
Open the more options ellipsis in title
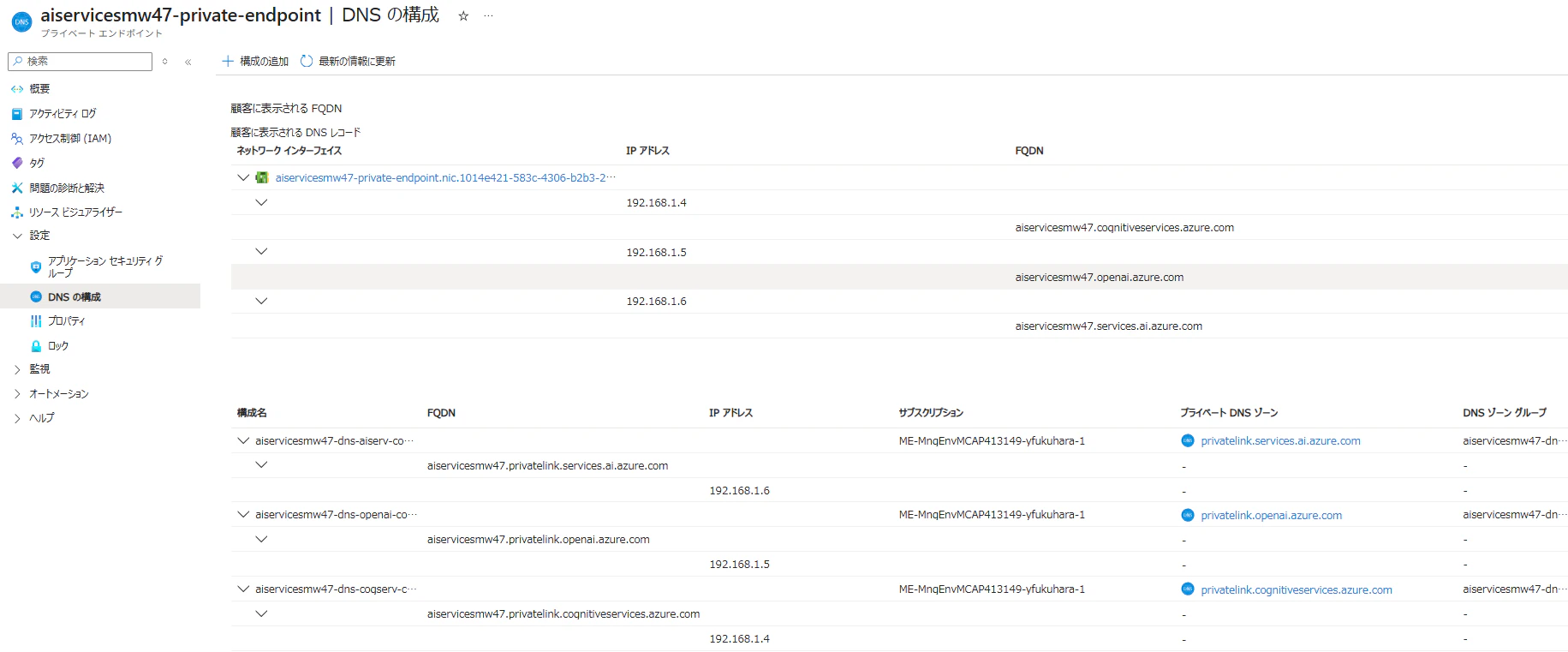[488, 16]
